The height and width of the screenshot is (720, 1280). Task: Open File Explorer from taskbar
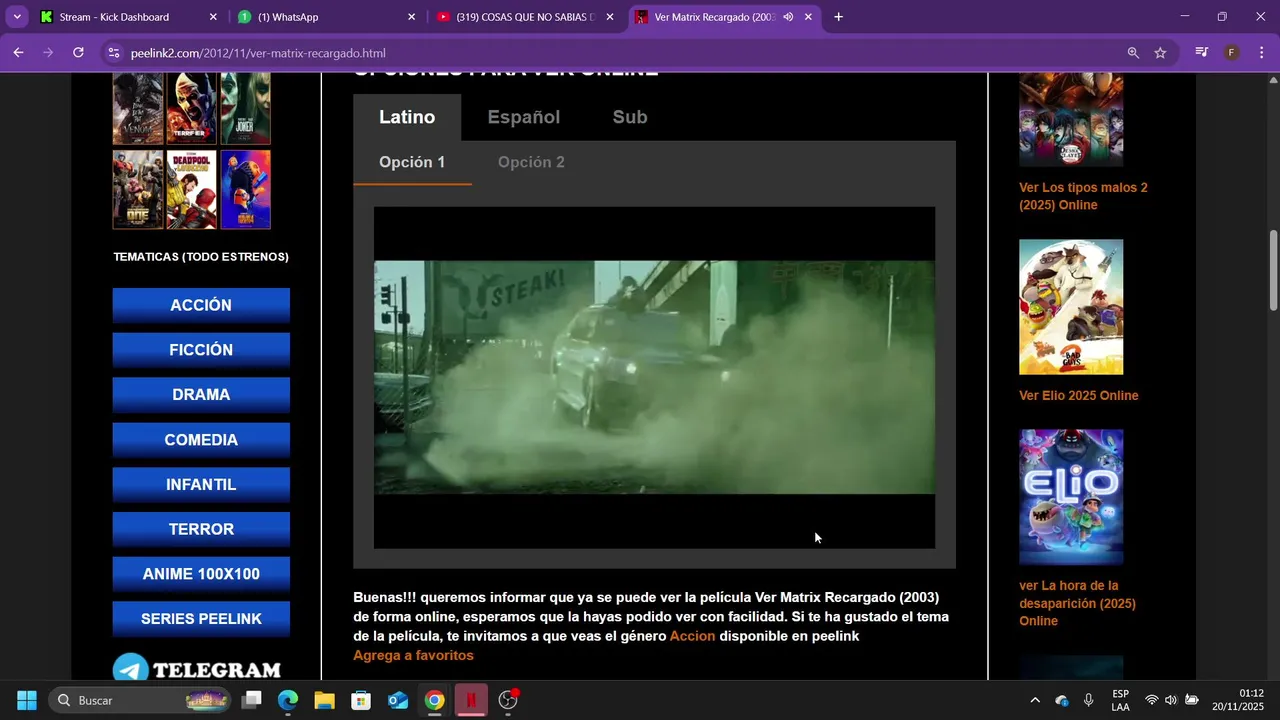[324, 700]
